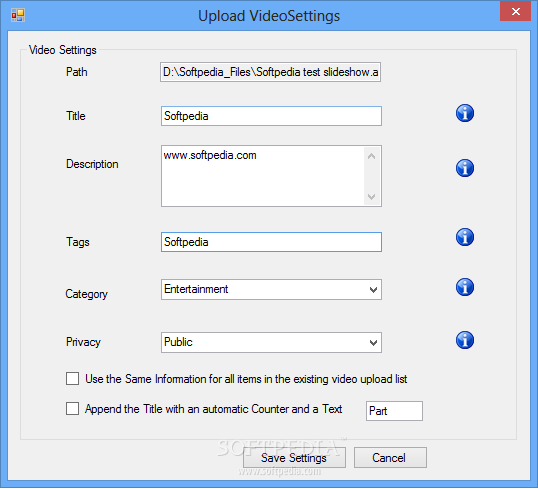Click the Save Settings button
Image resolution: width=538 pixels, height=489 pixels.
294,457
